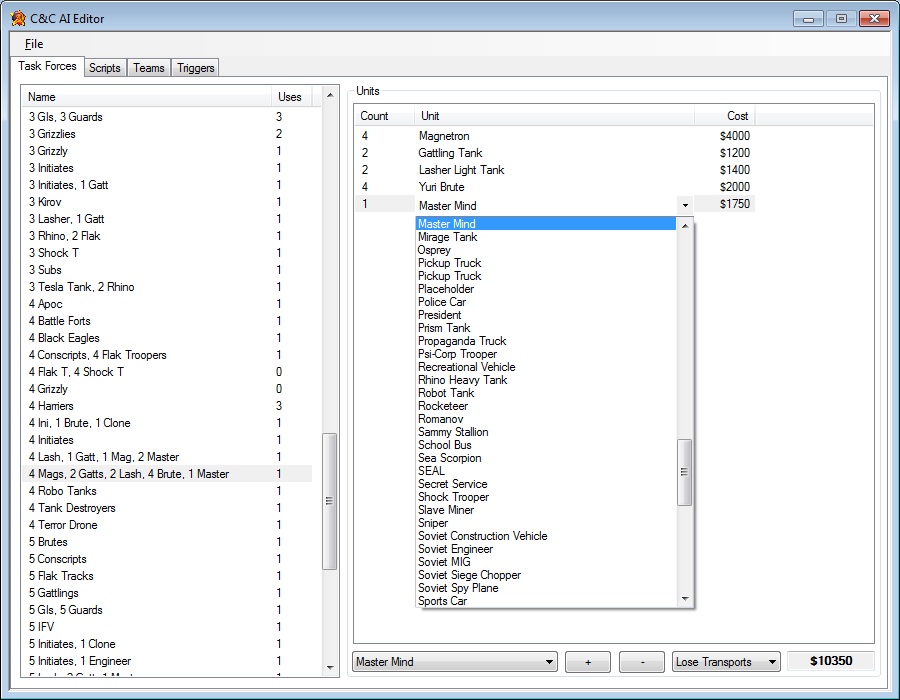Select the '4 Harriers' task force
This screenshot has width=900, height=700.
coord(167,406)
